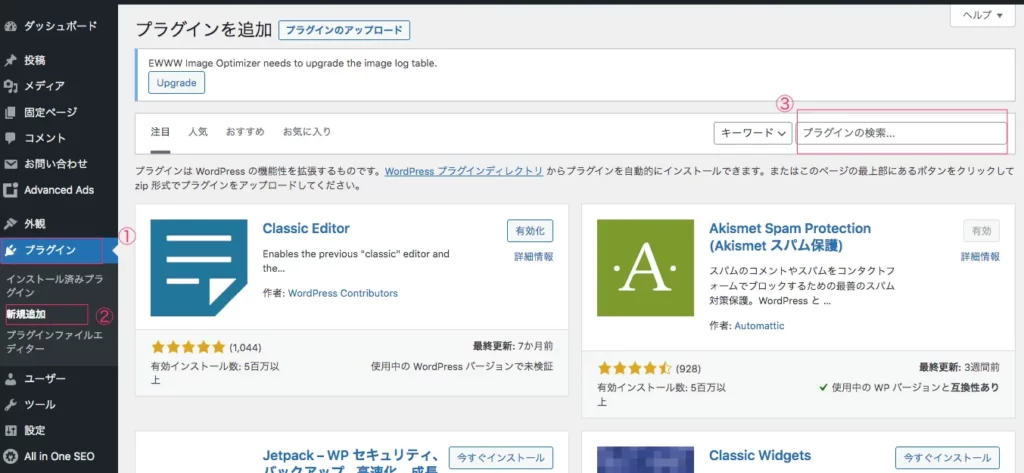Viewport: 1024px width, 473px height.
Task: Click the Classic Editor star rating
Action: 188,347
